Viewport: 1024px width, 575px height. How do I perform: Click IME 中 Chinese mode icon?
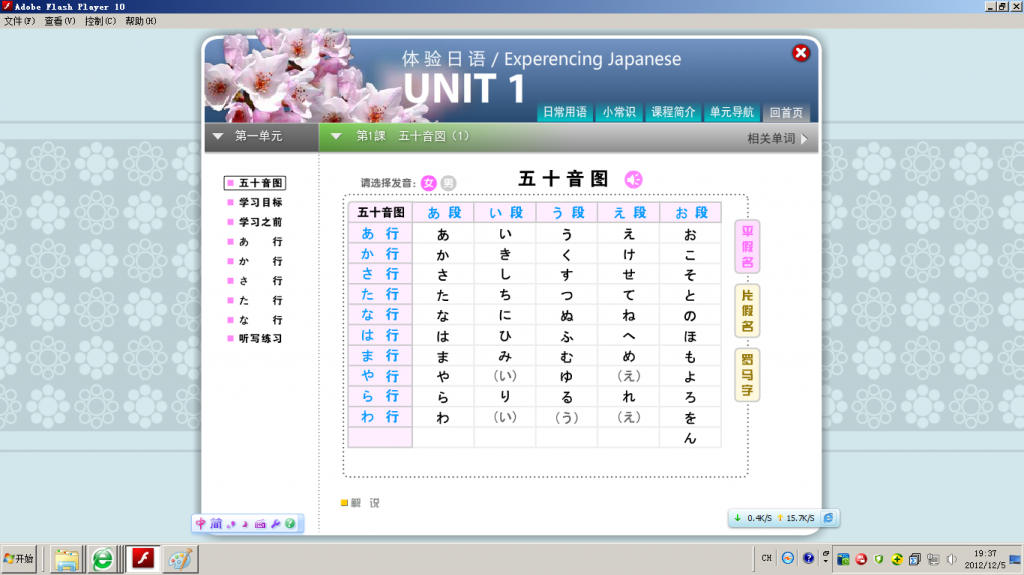tap(201, 523)
